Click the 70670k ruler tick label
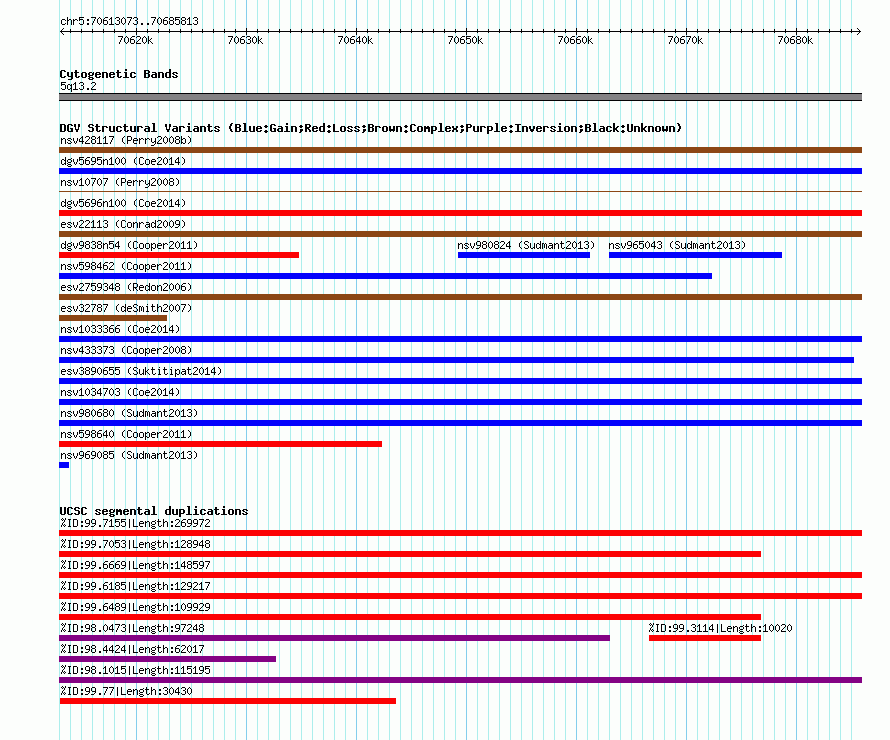Image resolution: width=890 pixels, height=740 pixels. tap(685, 40)
